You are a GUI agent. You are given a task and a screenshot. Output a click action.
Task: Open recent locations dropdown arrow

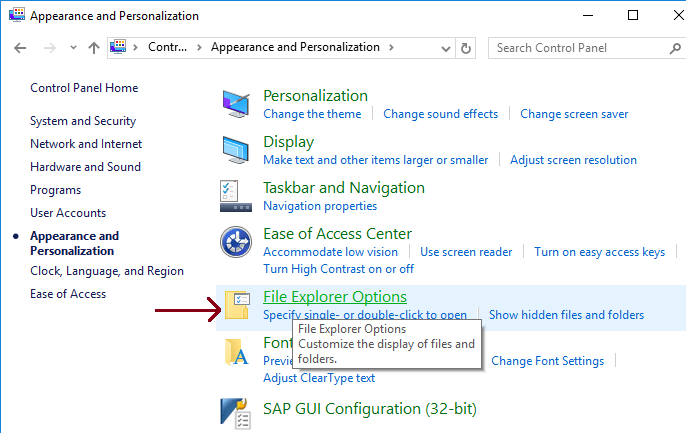pyautogui.click(x=73, y=48)
